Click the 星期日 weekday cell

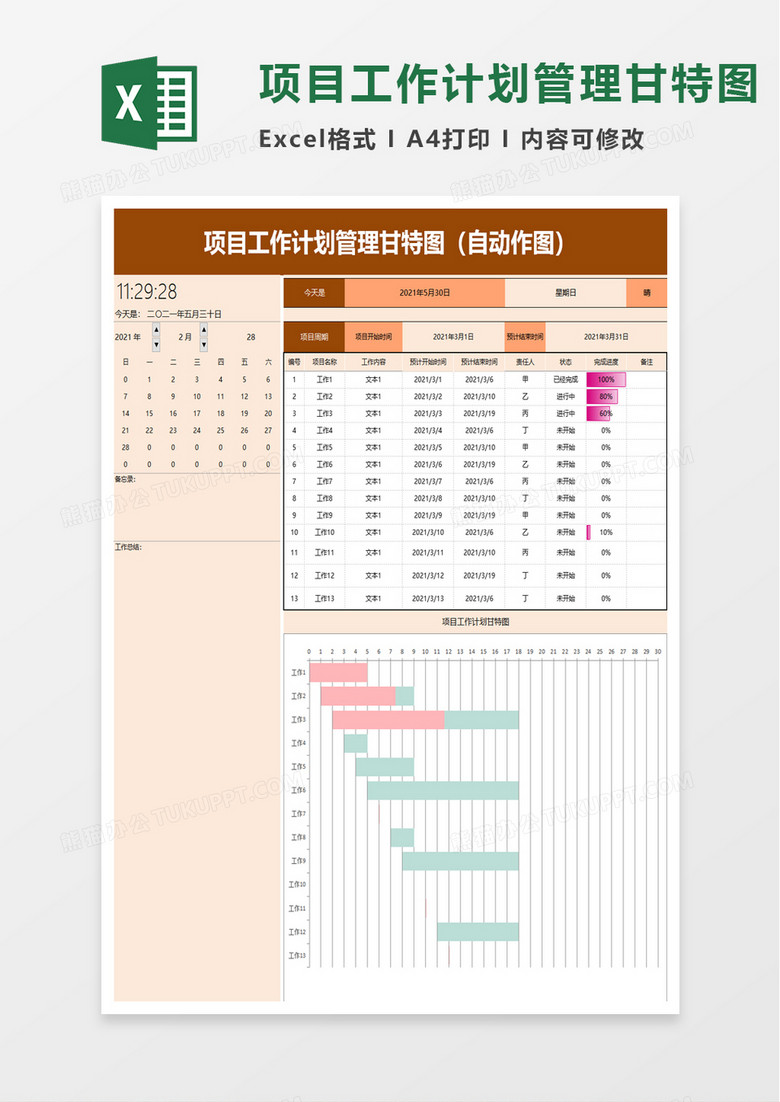point(566,293)
